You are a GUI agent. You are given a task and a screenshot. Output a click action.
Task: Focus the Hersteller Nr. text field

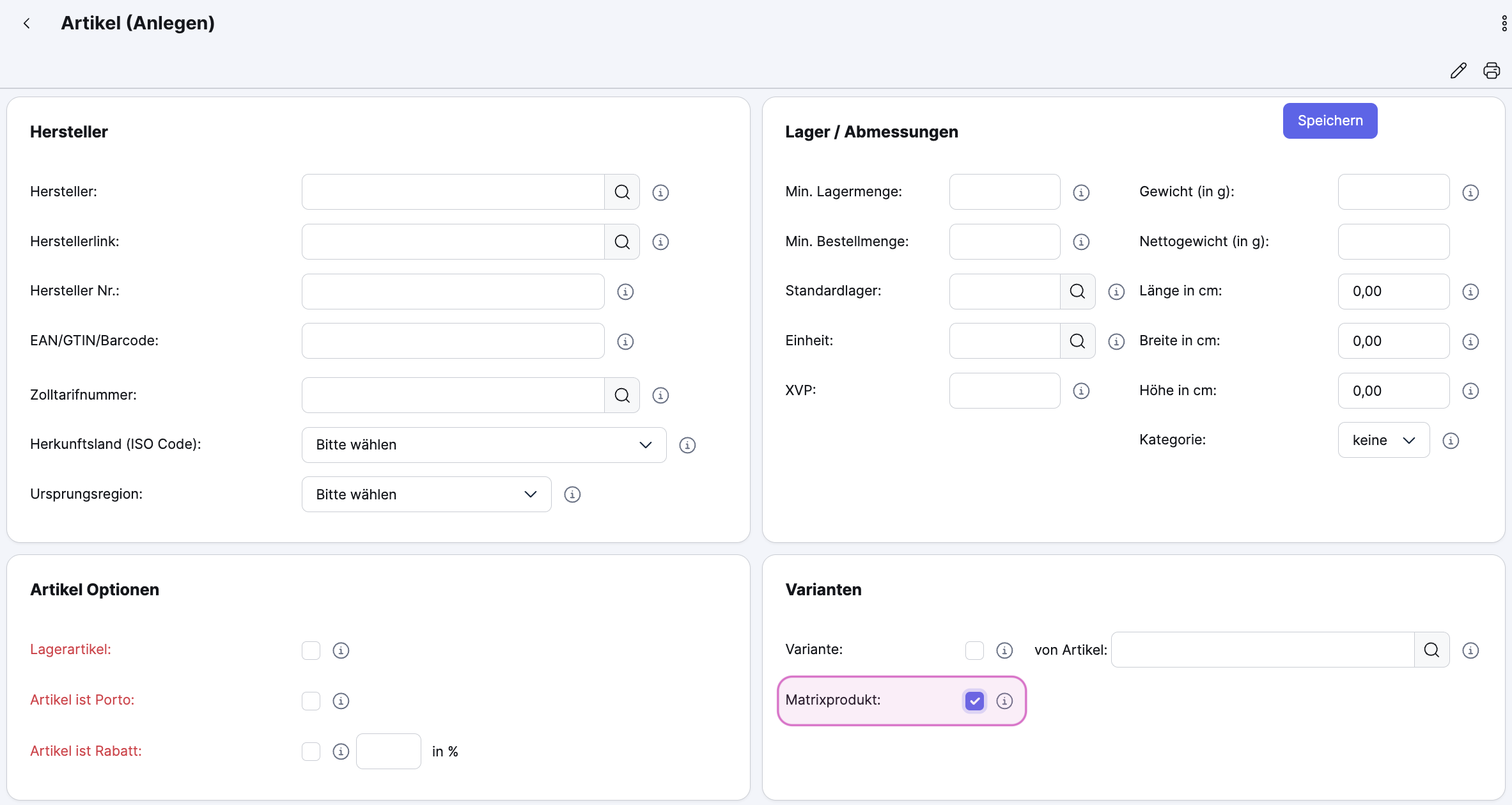[x=453, y=292]
